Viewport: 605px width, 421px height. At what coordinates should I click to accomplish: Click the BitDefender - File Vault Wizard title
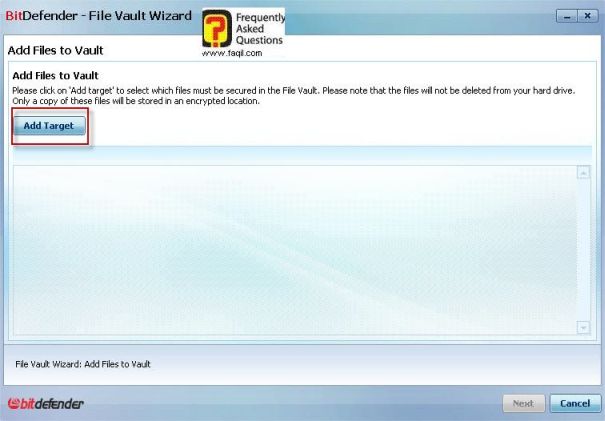point(98,16)
